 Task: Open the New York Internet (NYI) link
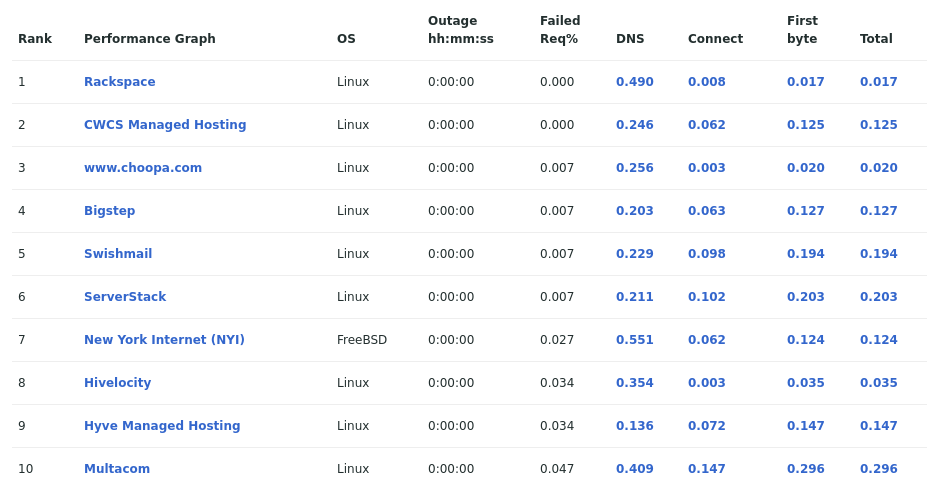(164, 340)
